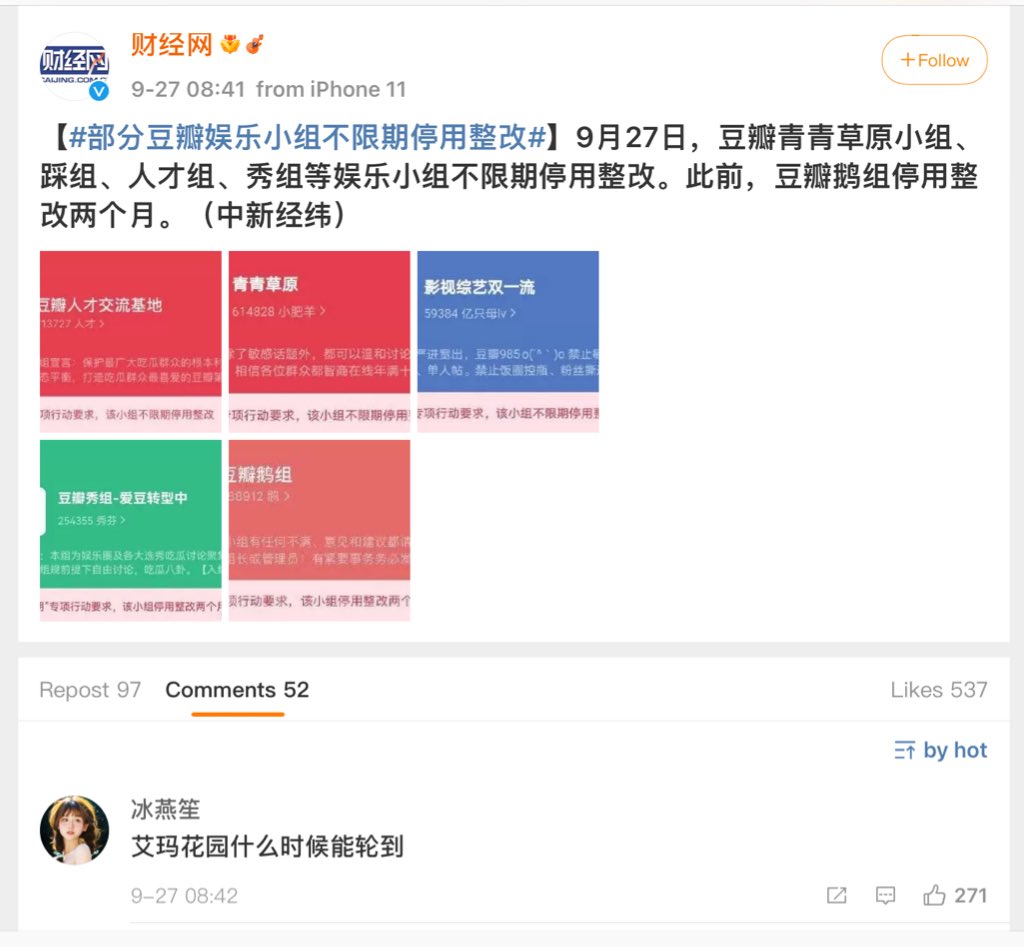1024x947 pixels.
Task: Open the 豆瓣鹅组 image thumbnail
Action: 319,530
